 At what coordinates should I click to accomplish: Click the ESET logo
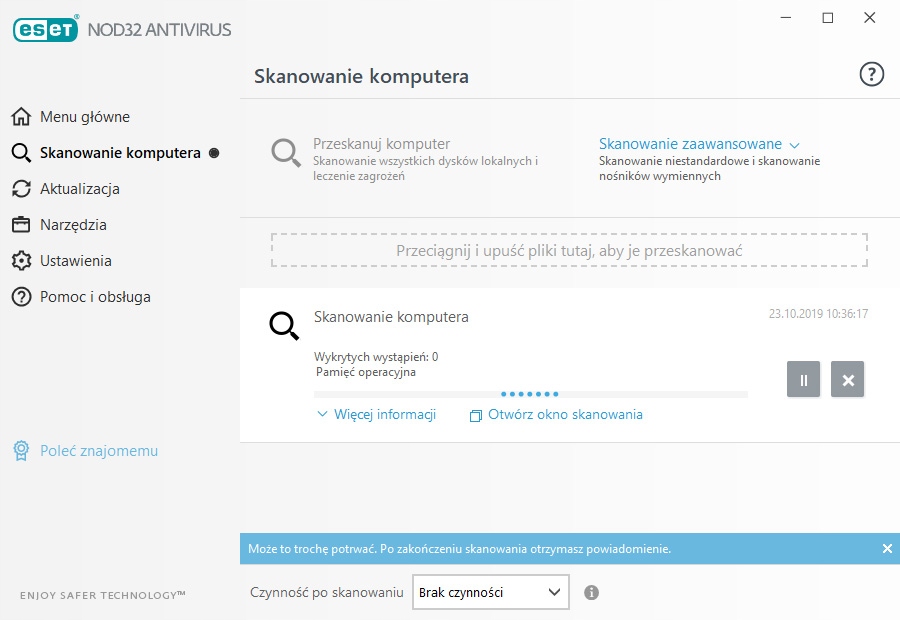tap(46, 29)
